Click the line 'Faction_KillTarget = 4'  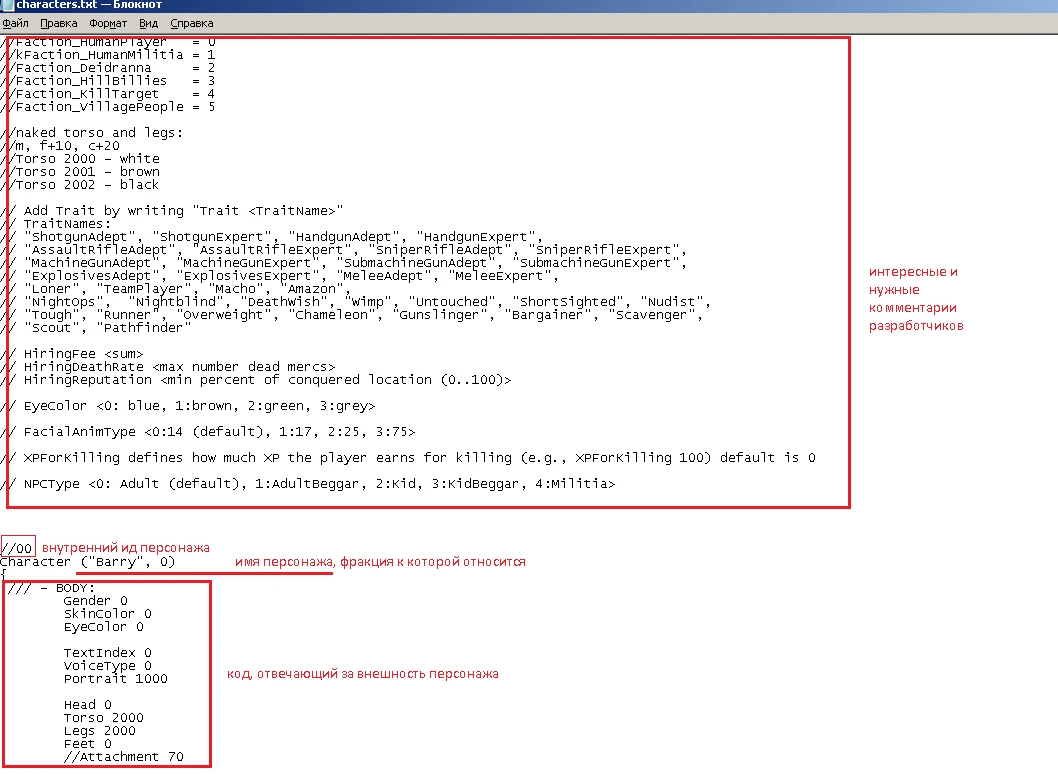108,94
